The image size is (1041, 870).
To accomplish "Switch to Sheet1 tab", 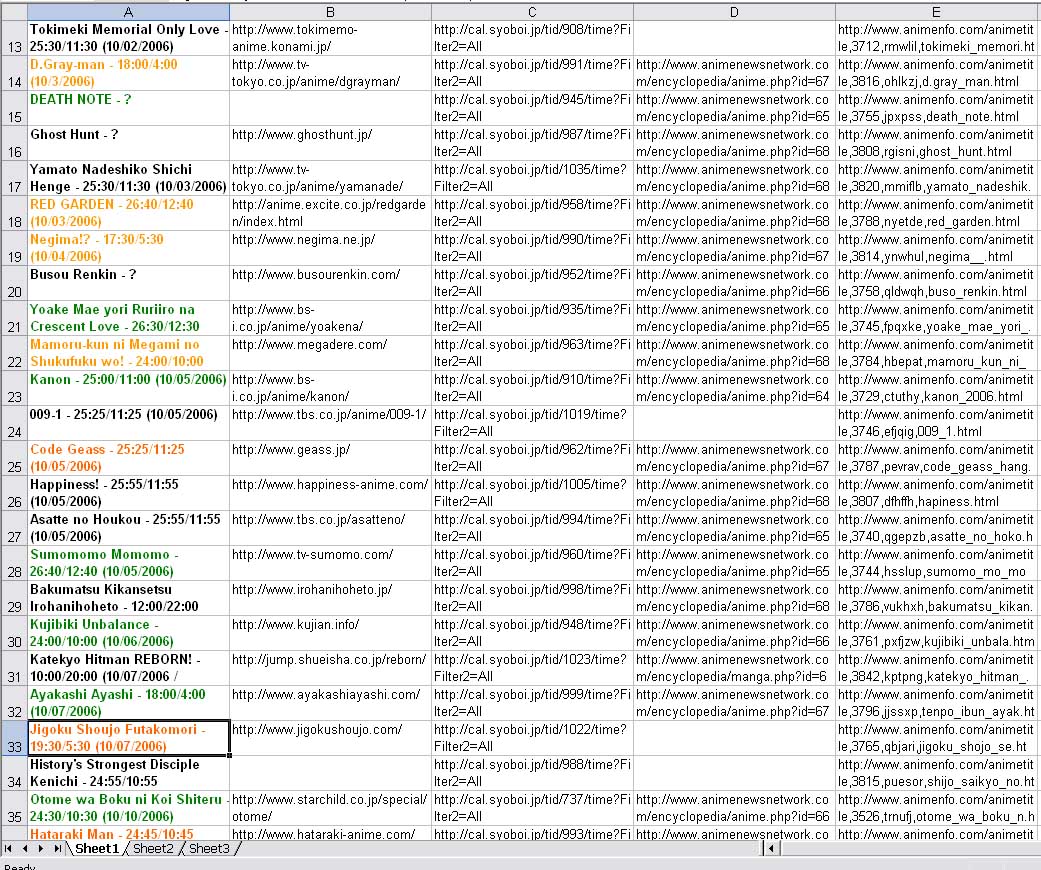I will tap(97, 848).
